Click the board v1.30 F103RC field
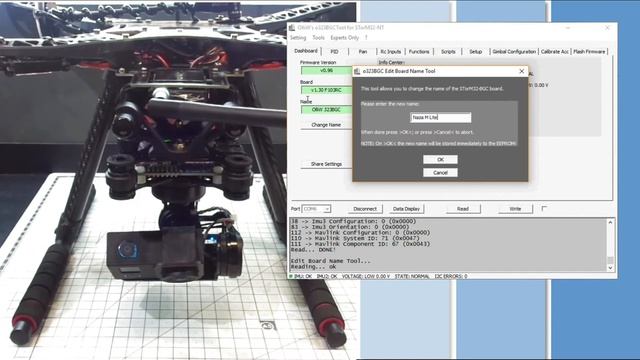The height and width of the screenshot is (360, 640). pos(326,90)
